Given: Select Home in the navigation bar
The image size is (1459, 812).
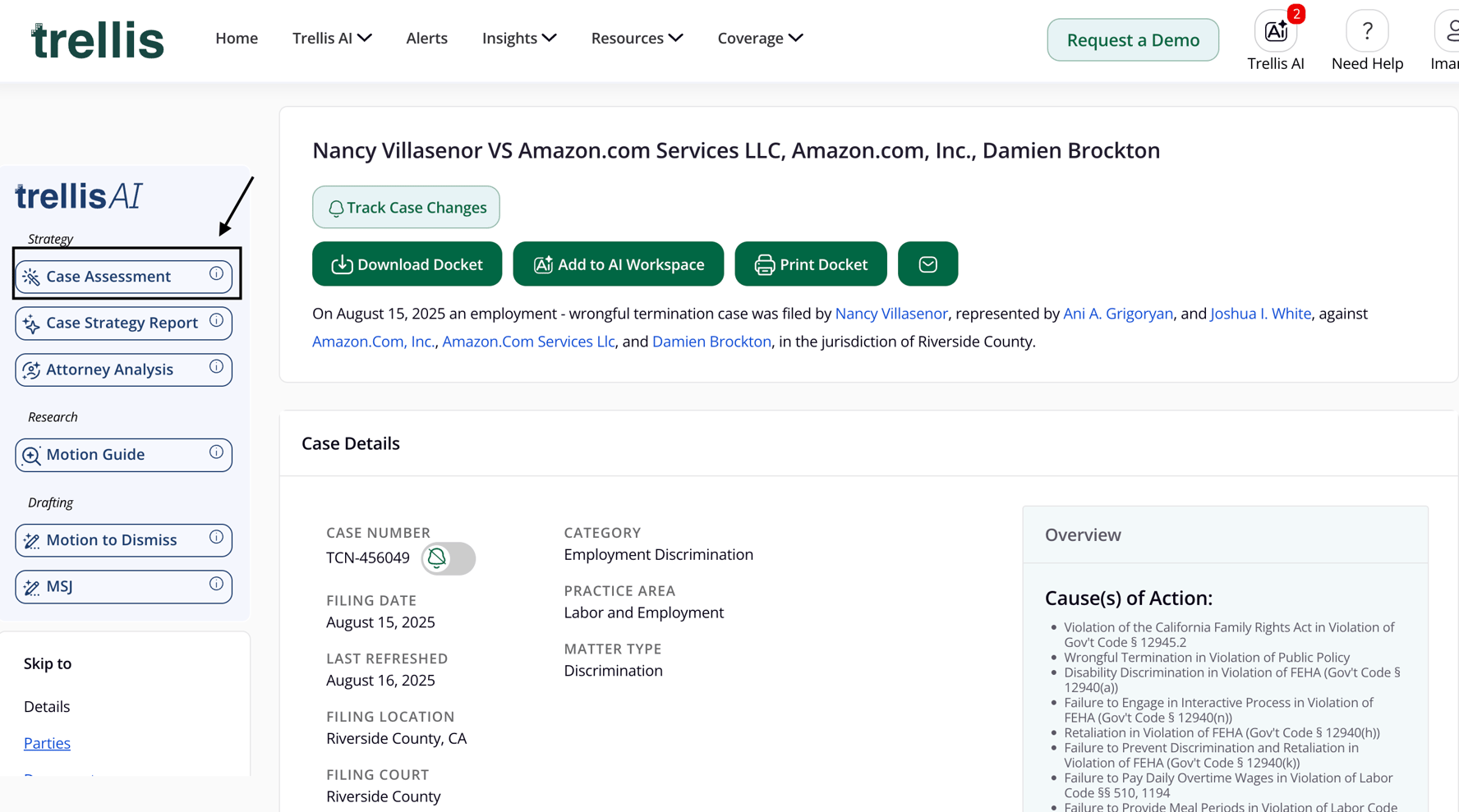Looking at the screenshot, I should (237, 38).
